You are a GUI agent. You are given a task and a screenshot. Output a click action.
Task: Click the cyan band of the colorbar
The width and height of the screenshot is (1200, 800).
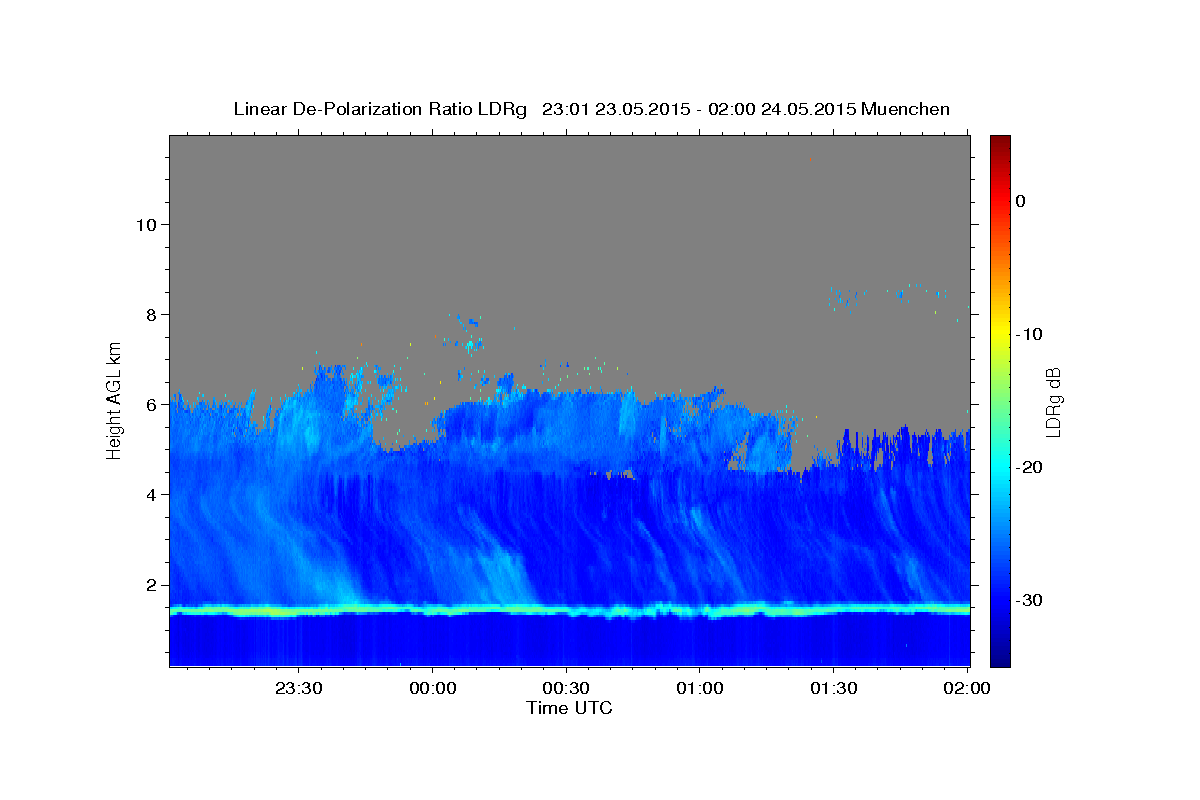(1000, 465)
